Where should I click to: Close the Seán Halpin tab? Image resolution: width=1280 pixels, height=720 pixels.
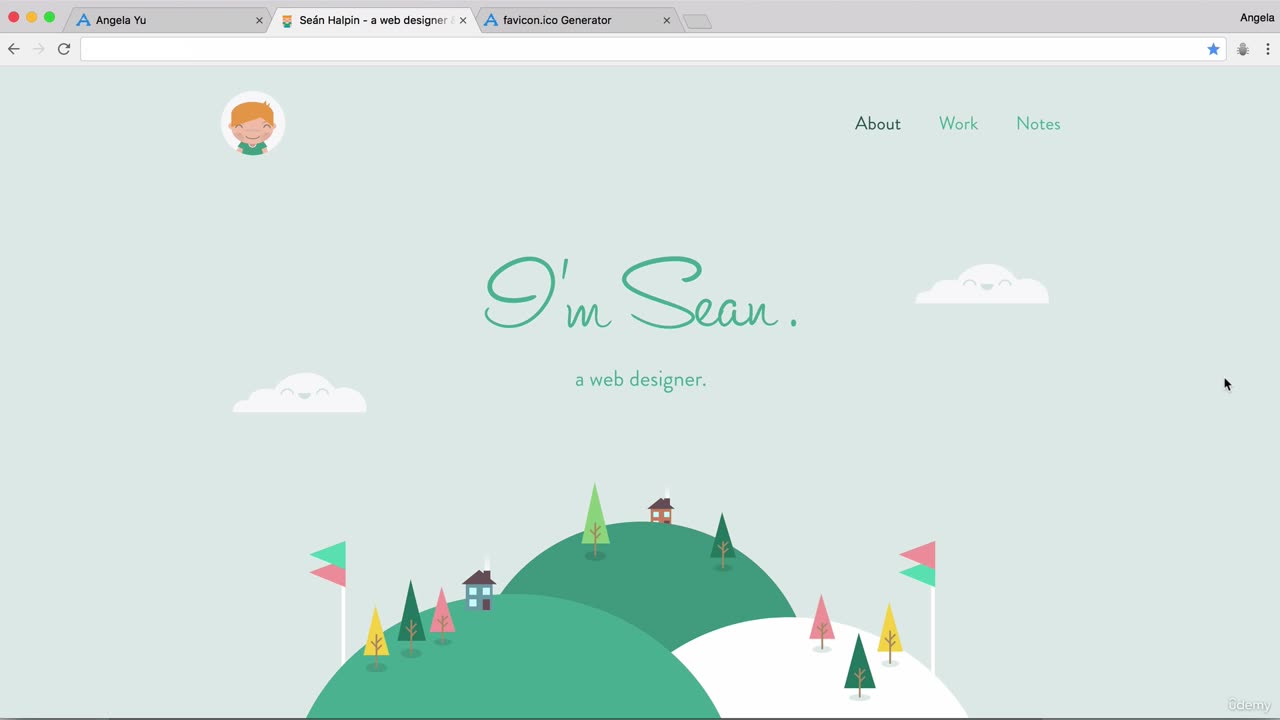pyautogui.click(x=463, y=20)
